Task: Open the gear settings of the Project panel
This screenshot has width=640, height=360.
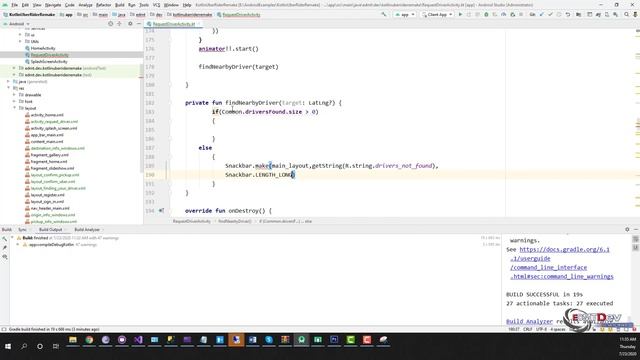Action: tap(130, 24)
